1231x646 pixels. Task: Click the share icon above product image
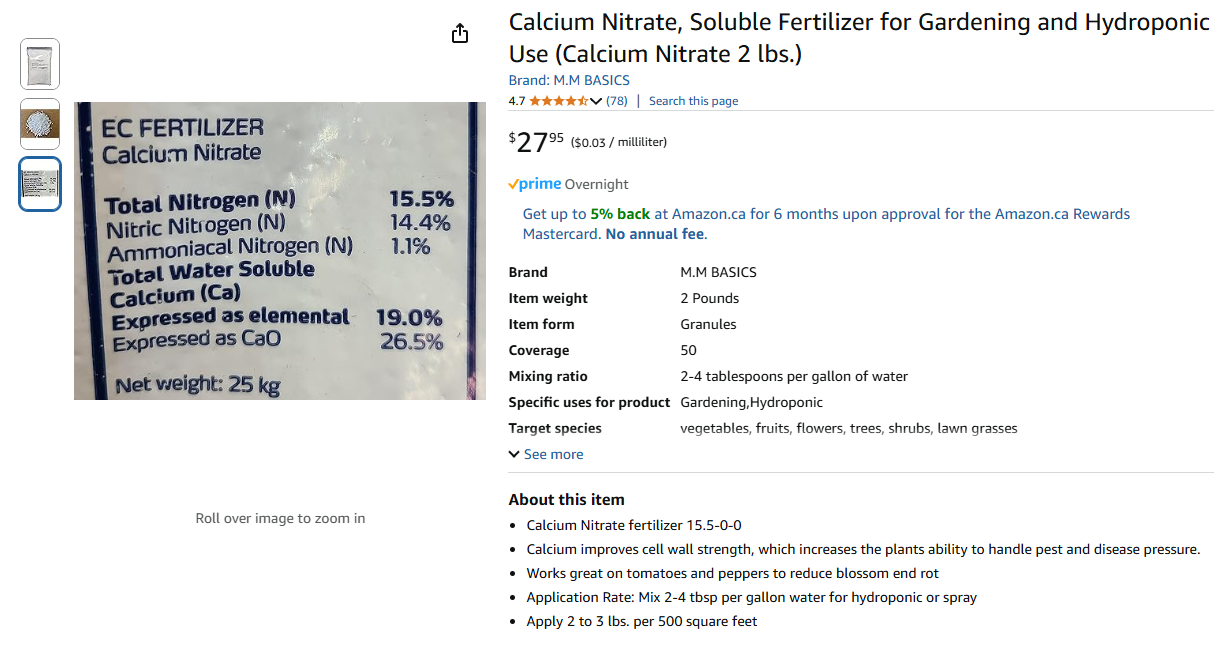click(x=460, y=34)
